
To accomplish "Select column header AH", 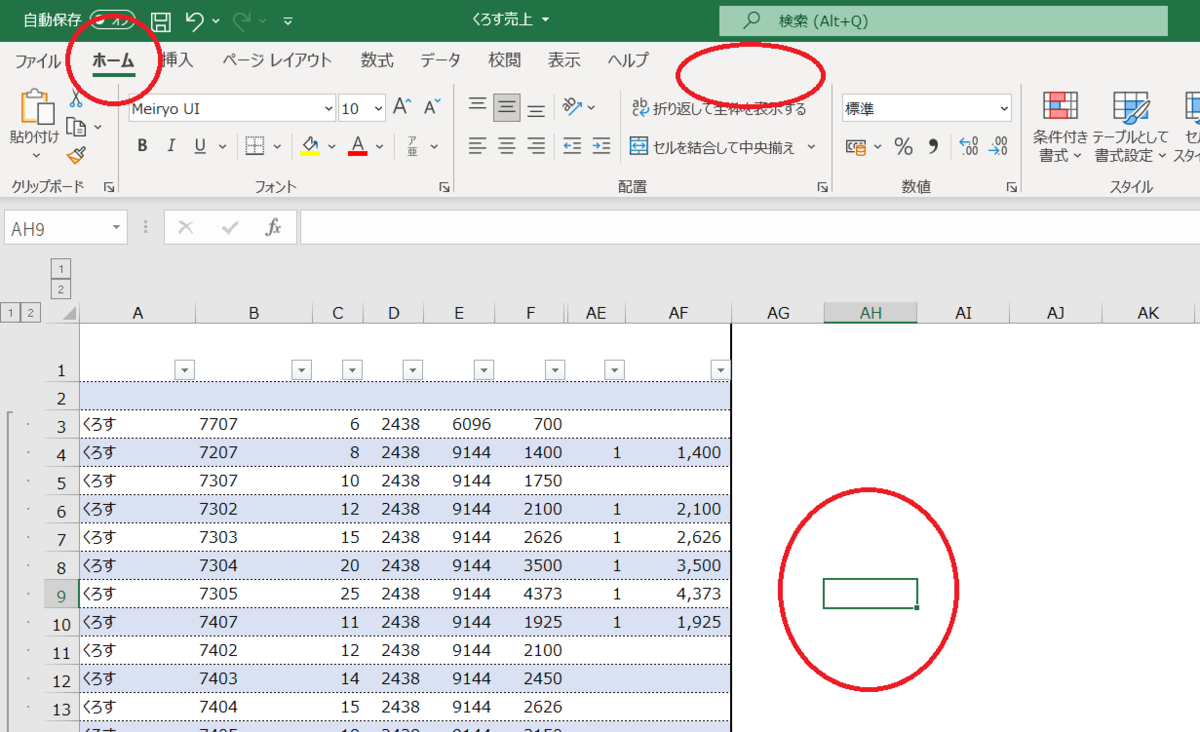I will (871, 313).
